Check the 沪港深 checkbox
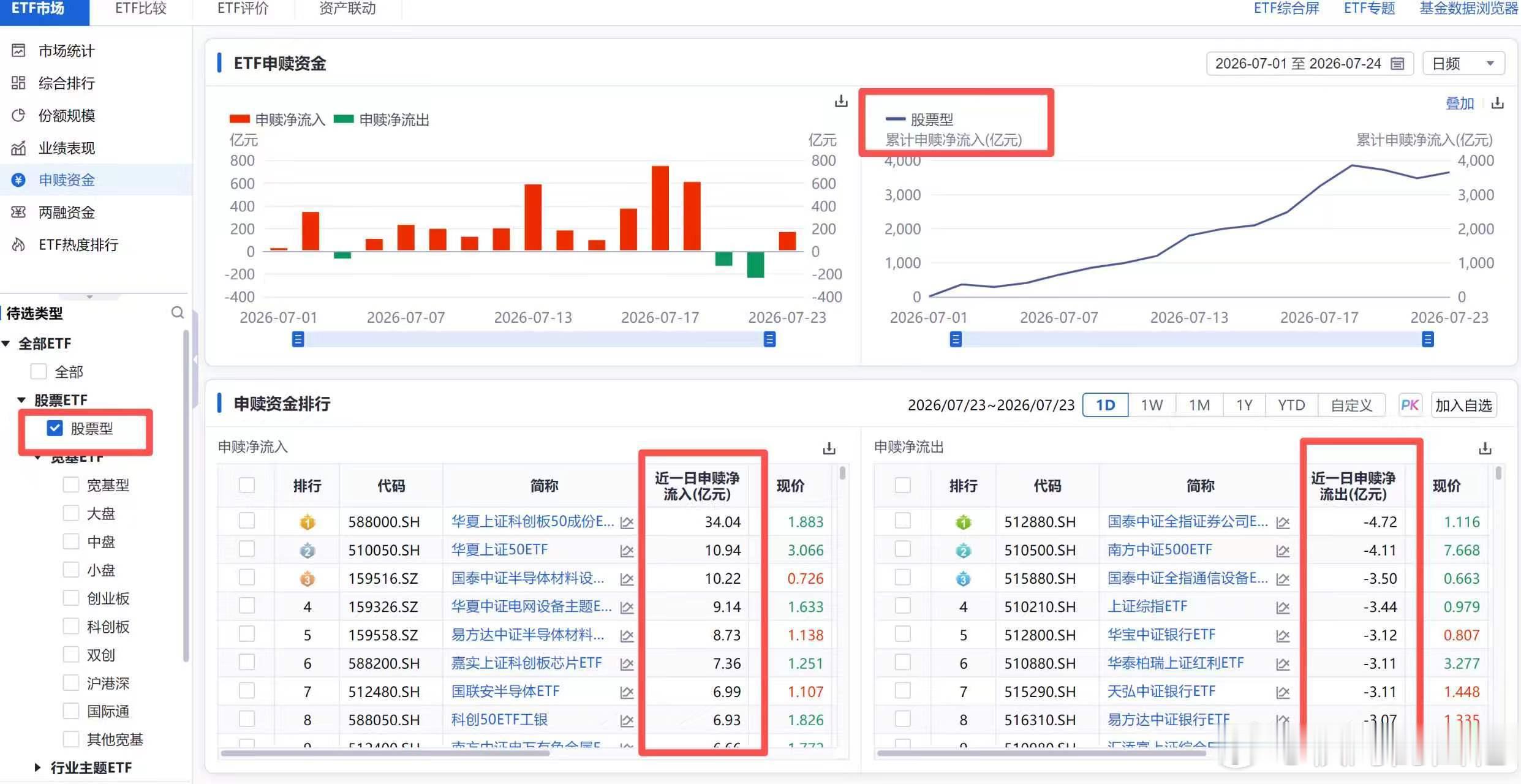Screen dimensions: 1521x784 point(71,682)
